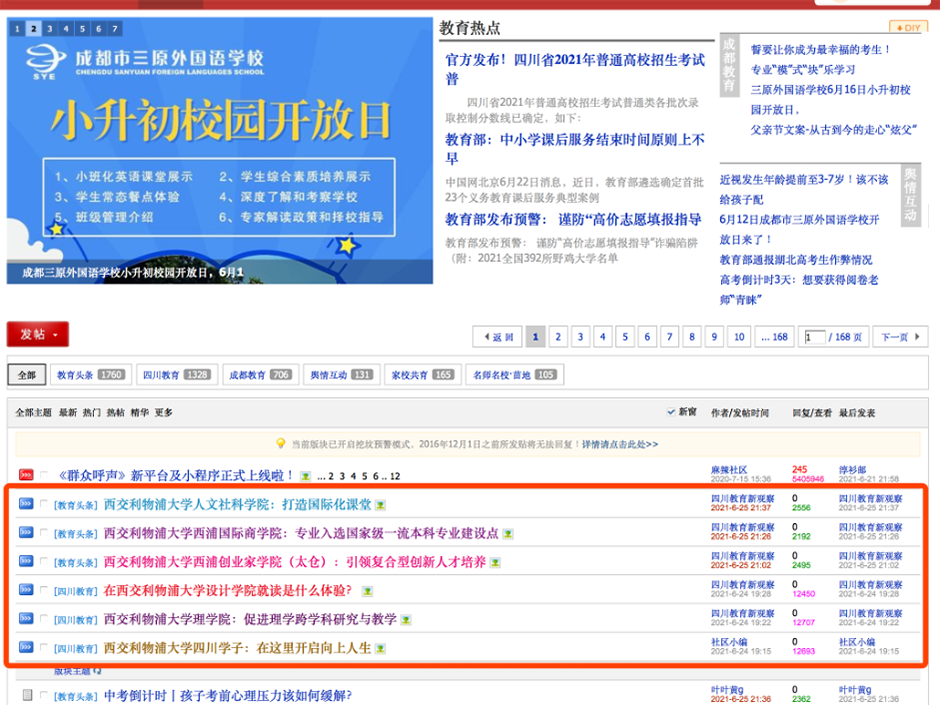Image resolution: width=940 pixels, height=705 pixels.
Task: Filter threads by 最新
Action: click(x=68, y=412)
